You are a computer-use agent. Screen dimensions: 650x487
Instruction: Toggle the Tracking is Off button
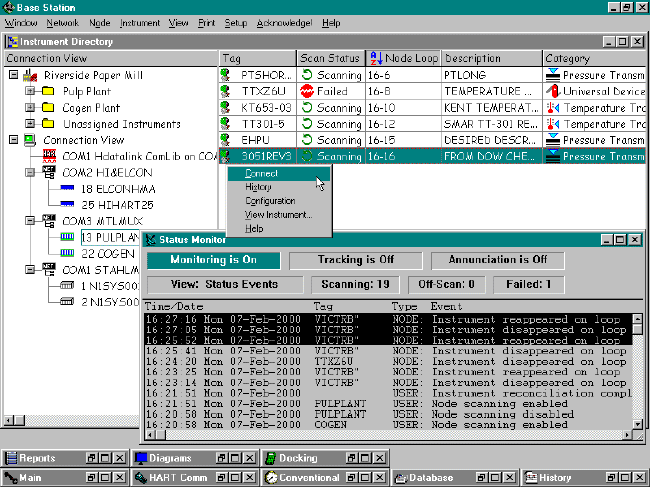pos(355,260)
